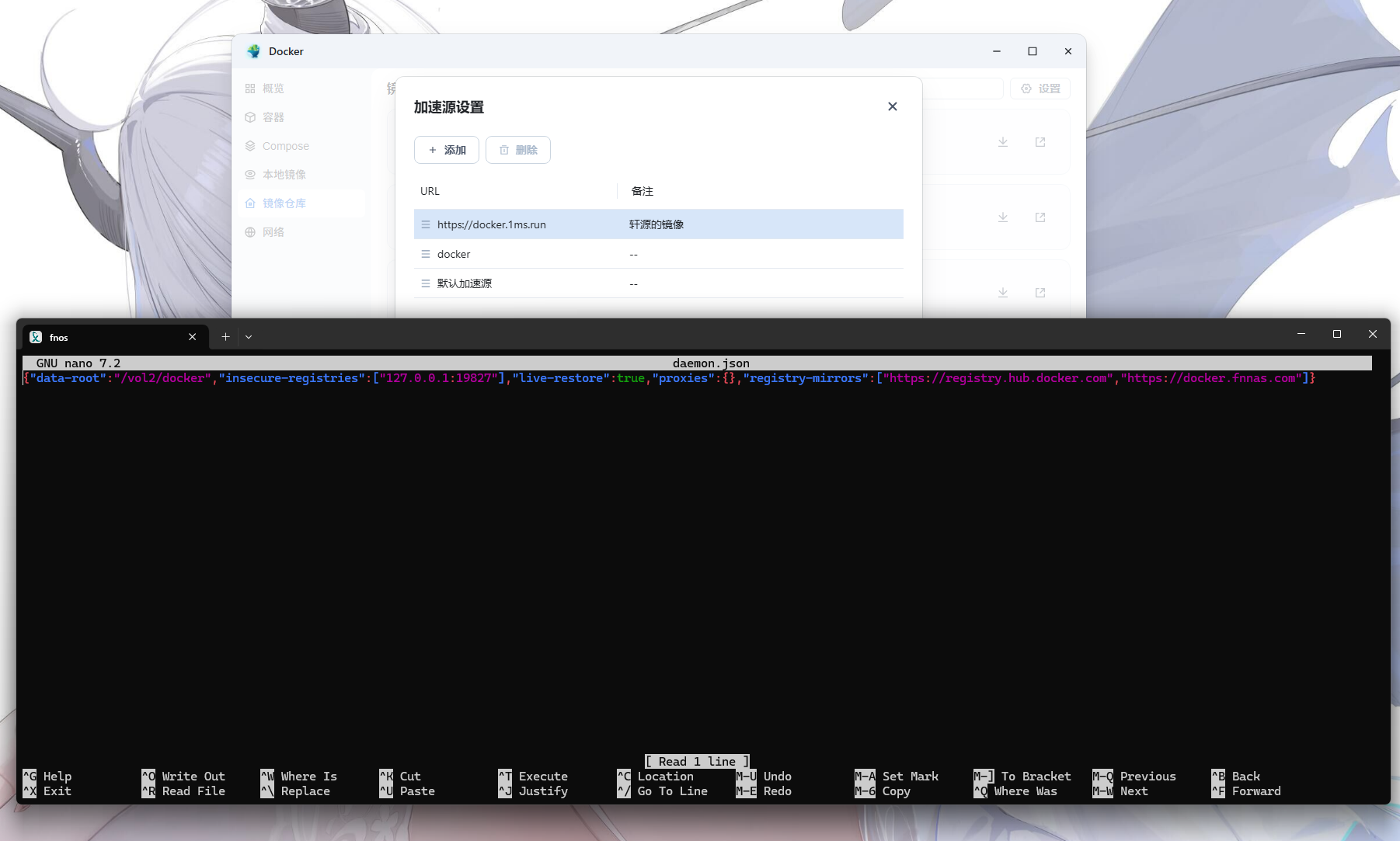Click the drag handle of 默认加速源 row
Screen dimensions: 1400x841
click(426, 283)
